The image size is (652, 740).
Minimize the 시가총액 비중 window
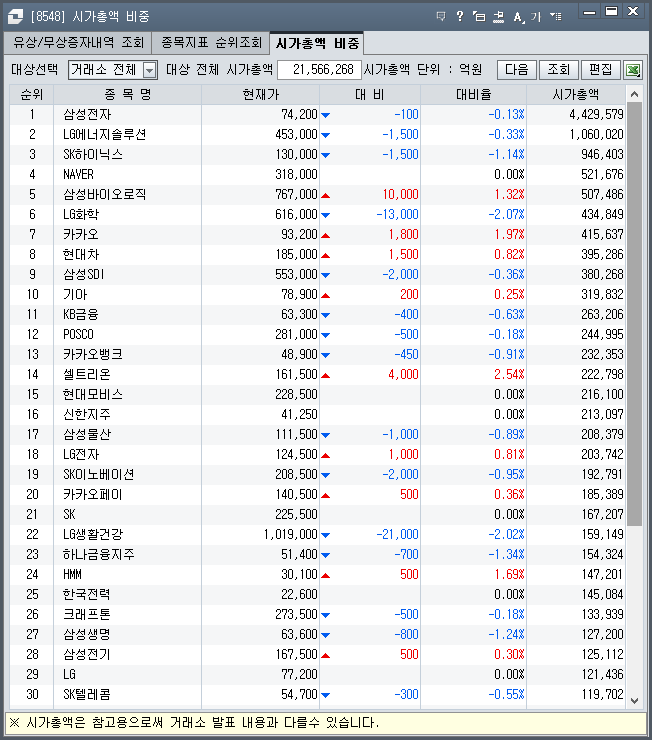point(589,12)
